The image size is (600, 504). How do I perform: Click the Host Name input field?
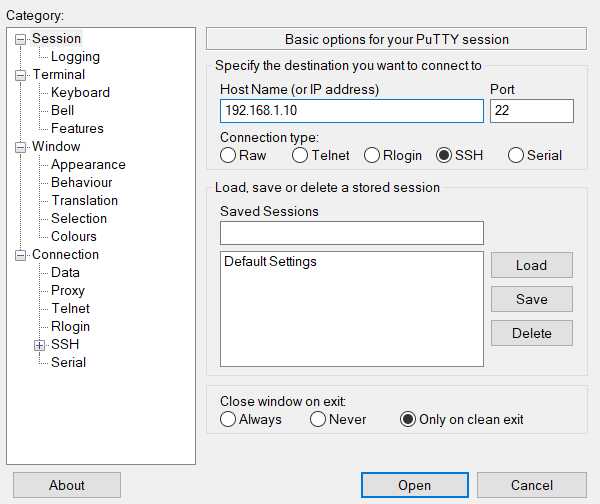(x=352, y=111)
